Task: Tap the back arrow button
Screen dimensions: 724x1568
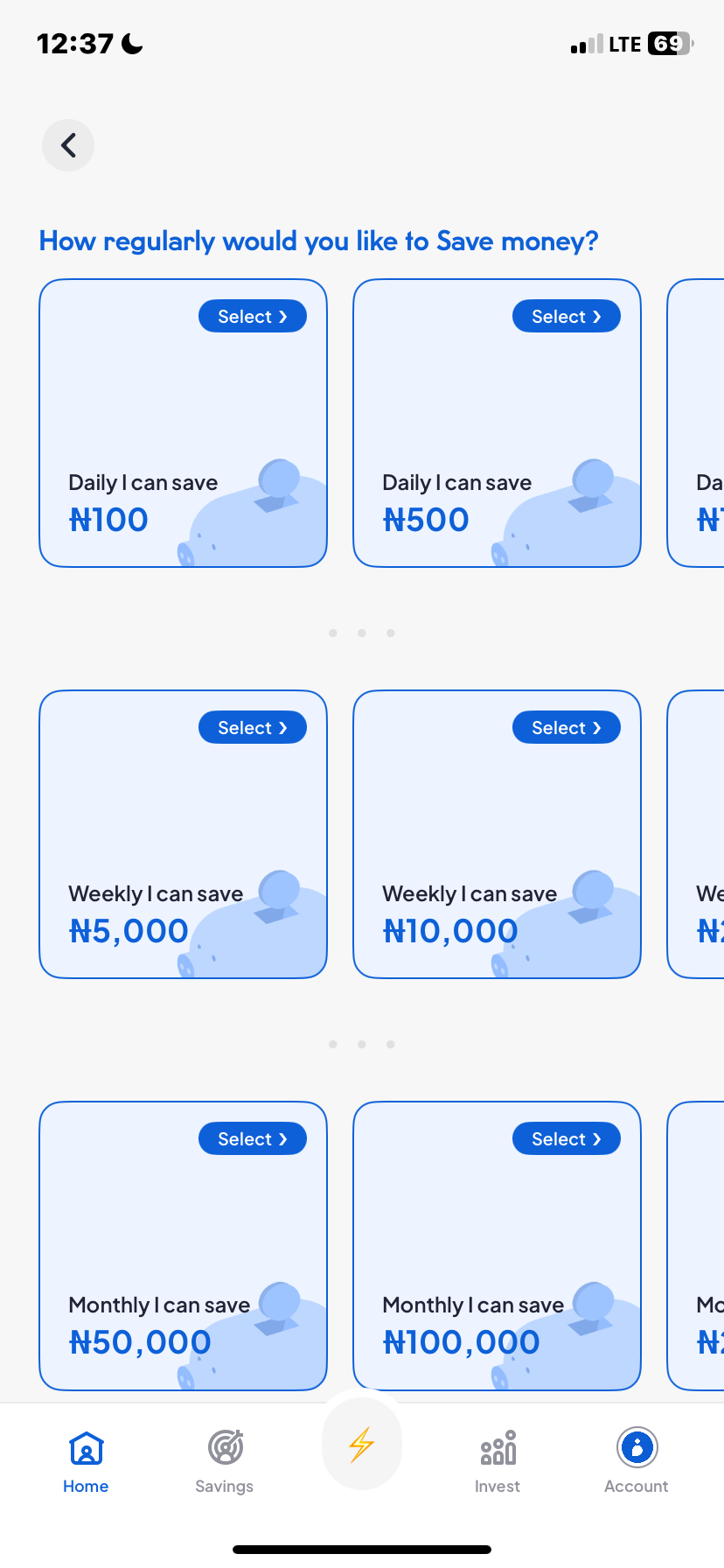Action: tap(68, 145)
